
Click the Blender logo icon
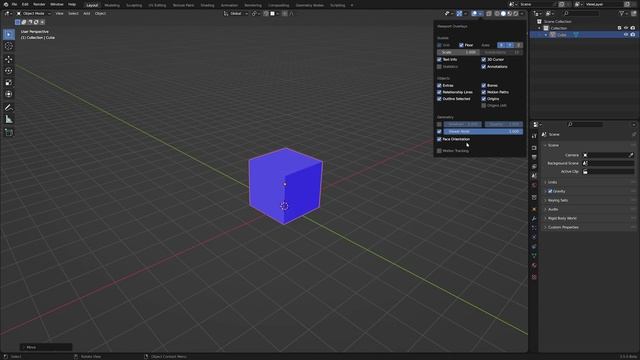(6, 4)
